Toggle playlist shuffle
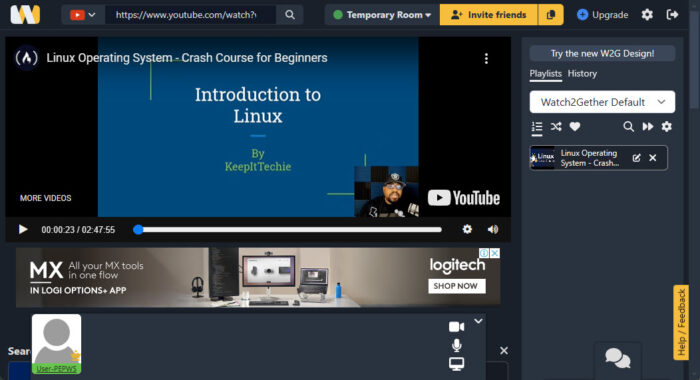The image size is (700, 380). point(556,127)
